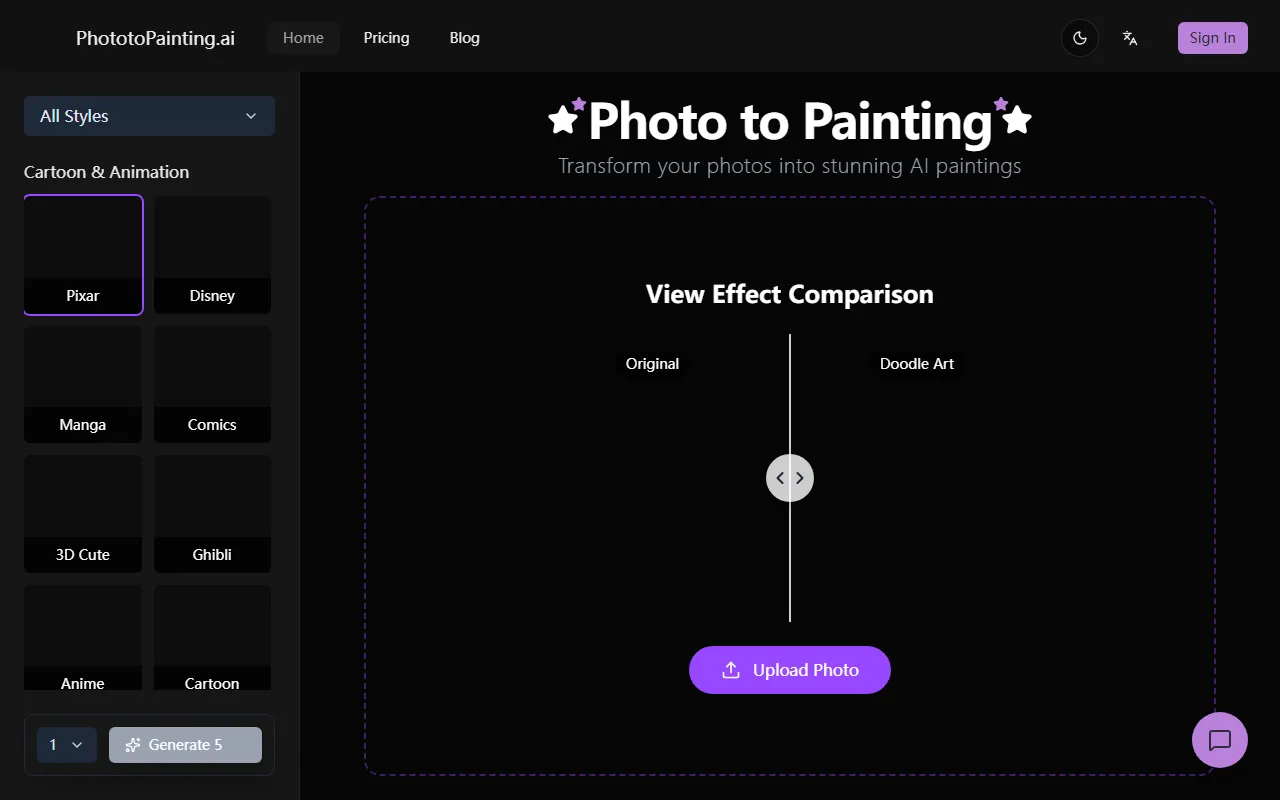The height and width of the screenshot is (800, 1280).
Task: Select the Pixar style thumbnail
Action: (83, 255)
